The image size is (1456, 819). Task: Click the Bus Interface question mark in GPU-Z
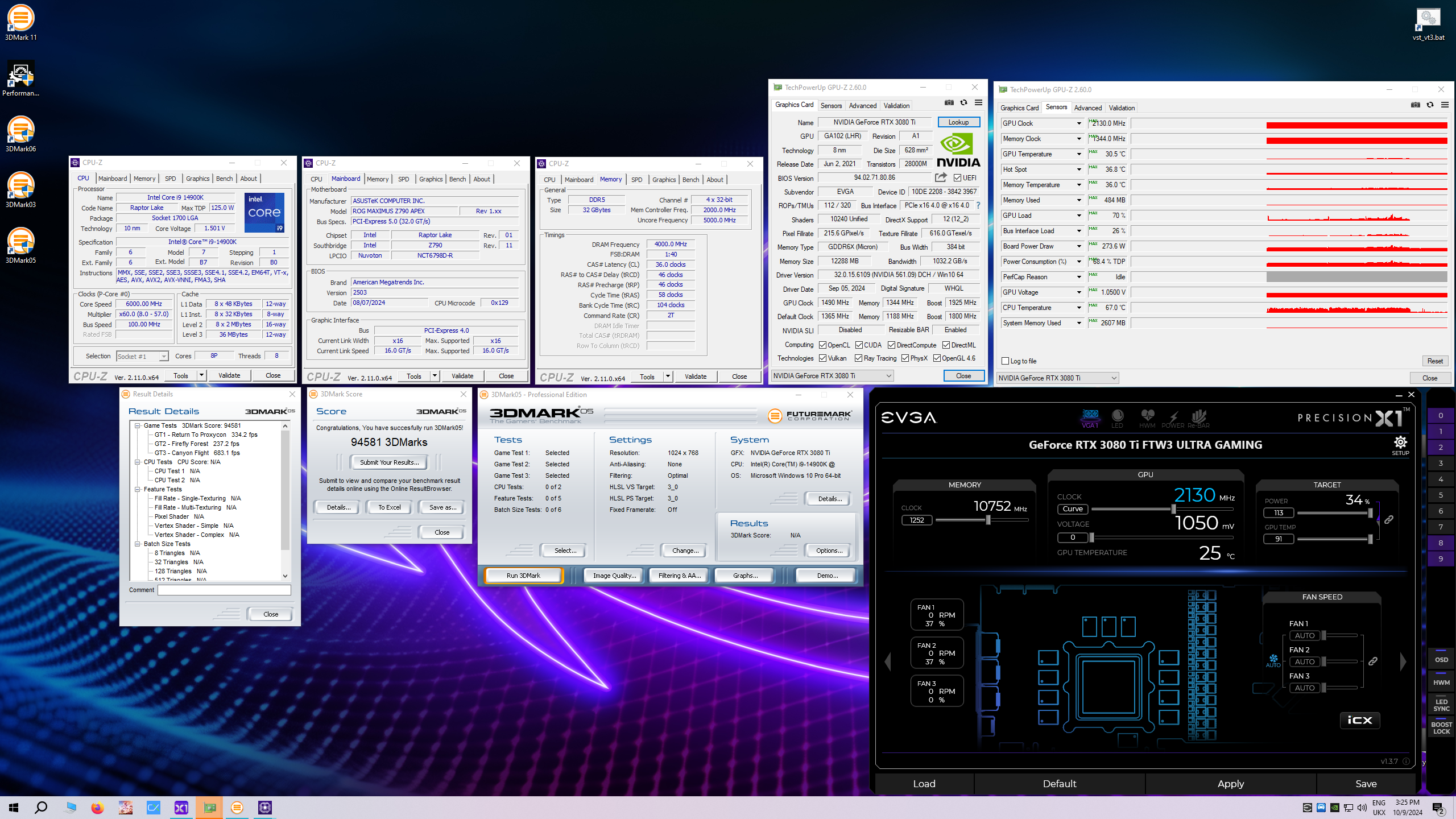click(978, 205)
